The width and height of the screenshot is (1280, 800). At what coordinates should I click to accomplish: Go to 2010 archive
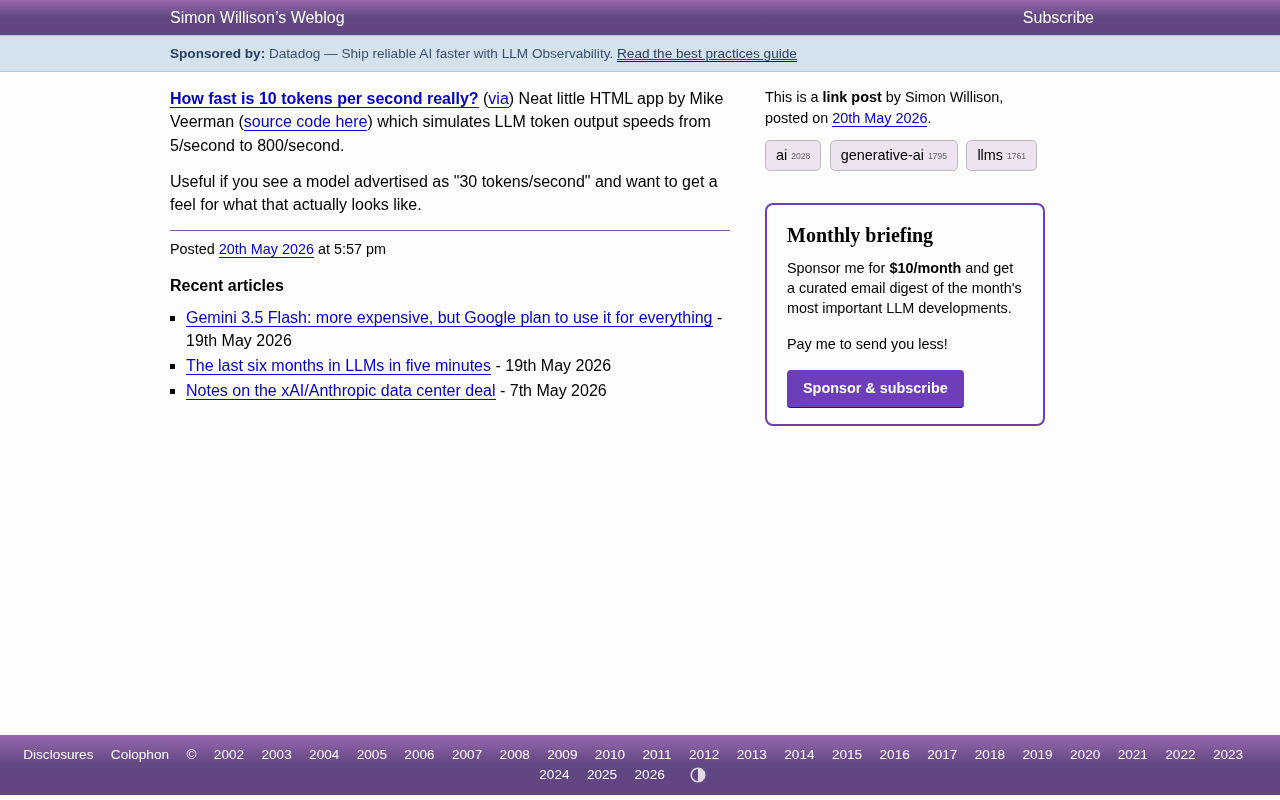pyautogui.click(x=610, y=755)
